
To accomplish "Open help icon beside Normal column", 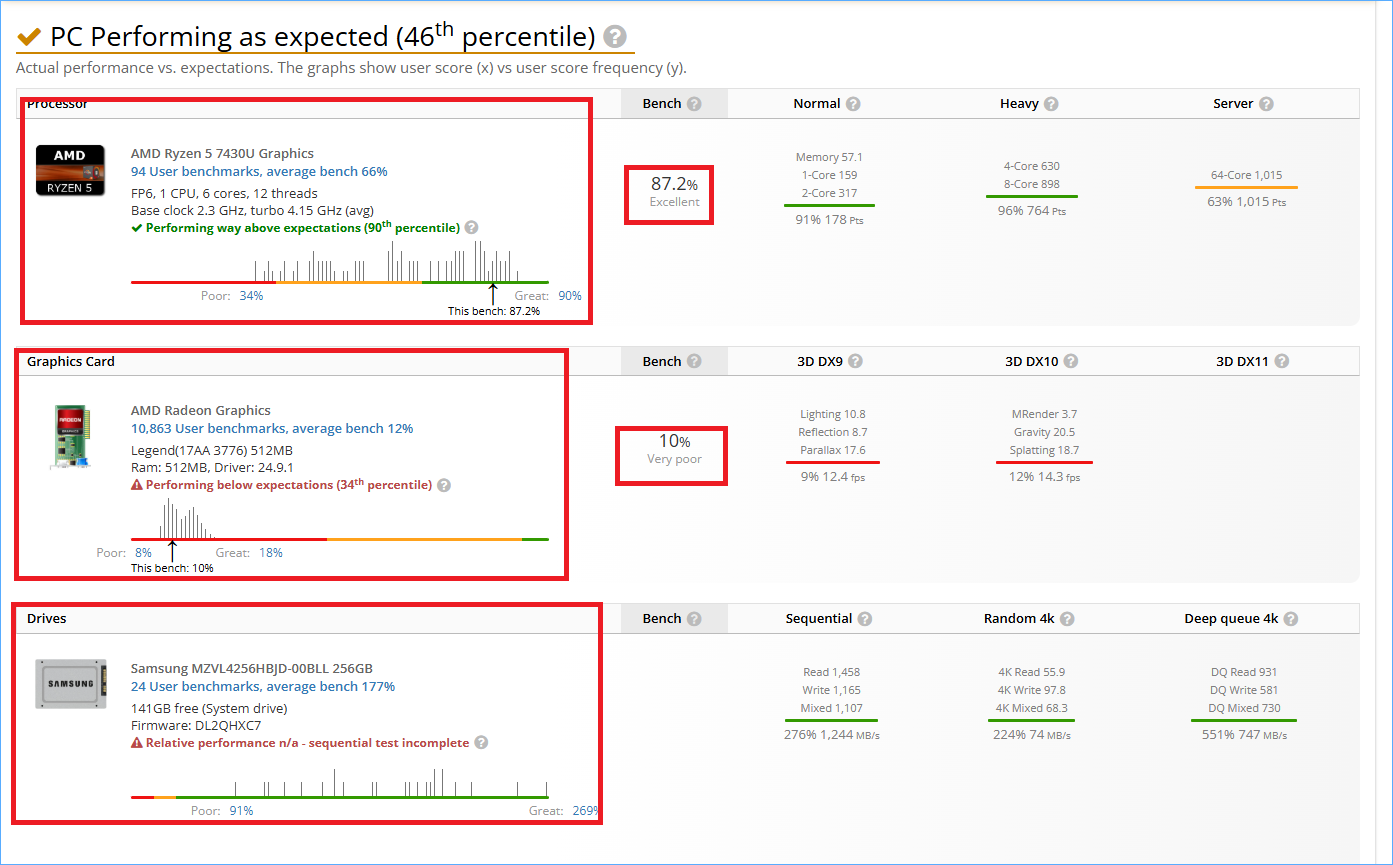I will tap(853, 104).
